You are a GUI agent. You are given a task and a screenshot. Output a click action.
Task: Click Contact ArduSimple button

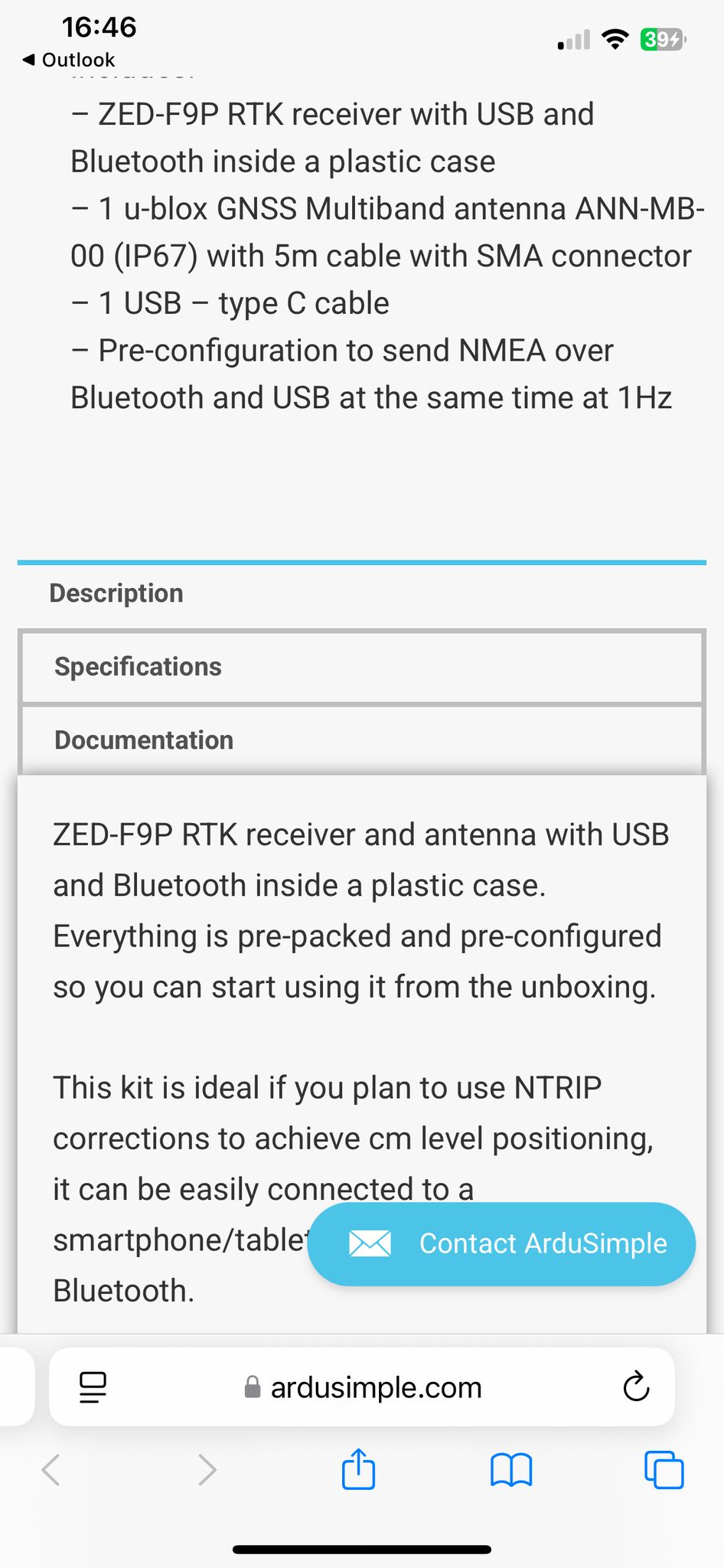[x=501, y=1243]
